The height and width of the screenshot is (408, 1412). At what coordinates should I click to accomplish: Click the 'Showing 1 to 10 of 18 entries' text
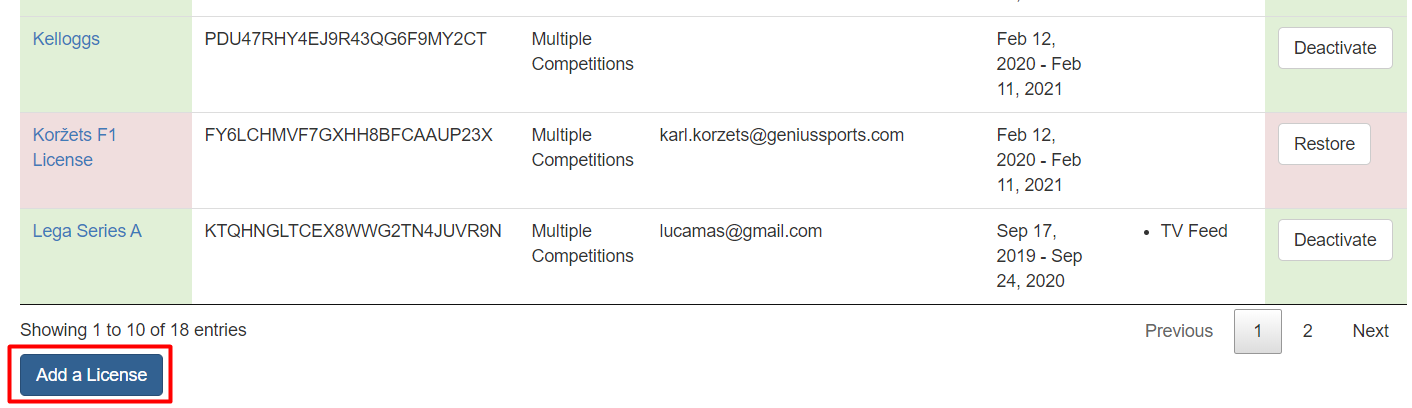click(133, 329)
